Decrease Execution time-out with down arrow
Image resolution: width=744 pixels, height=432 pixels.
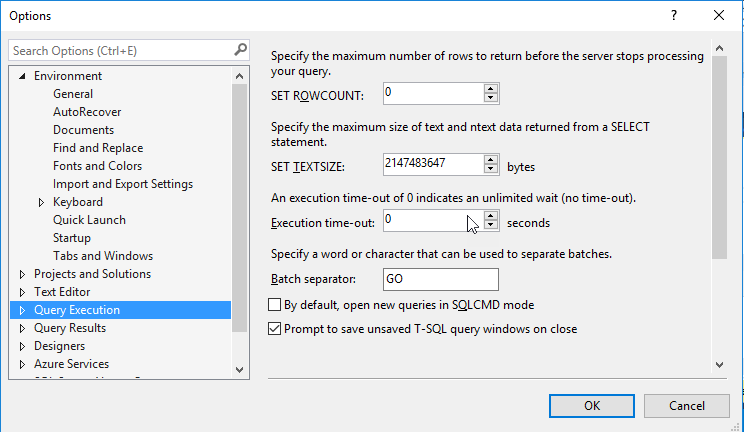(491, 226)
